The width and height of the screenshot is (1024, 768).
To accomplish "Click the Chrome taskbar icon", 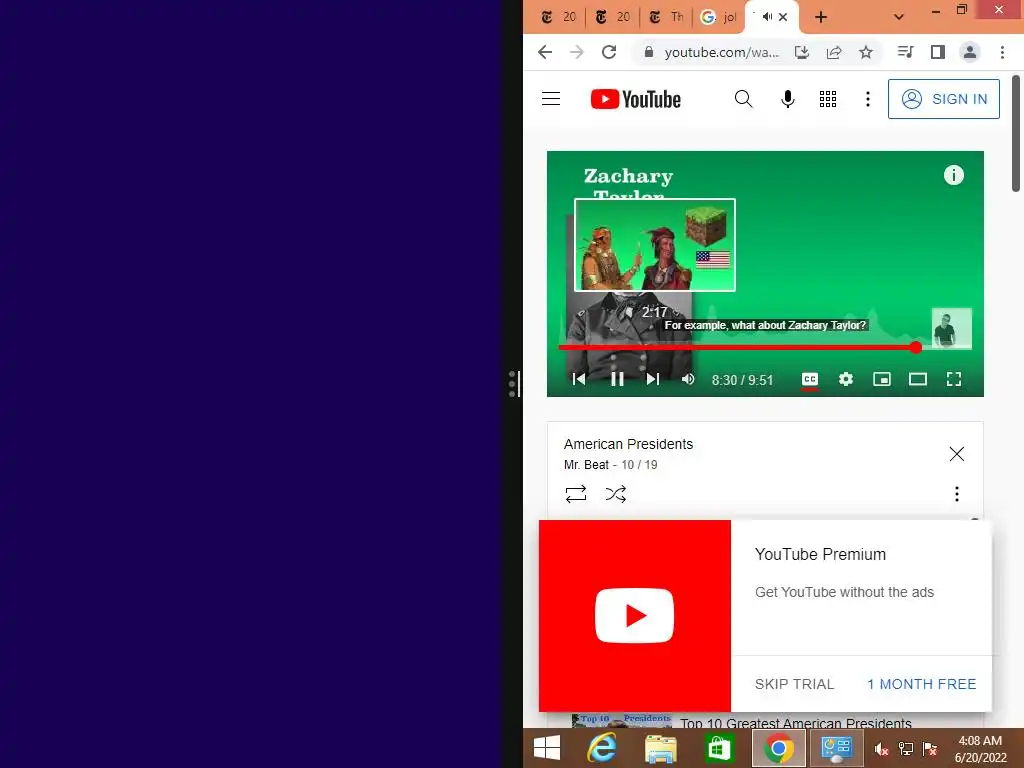I will point(778,748).
